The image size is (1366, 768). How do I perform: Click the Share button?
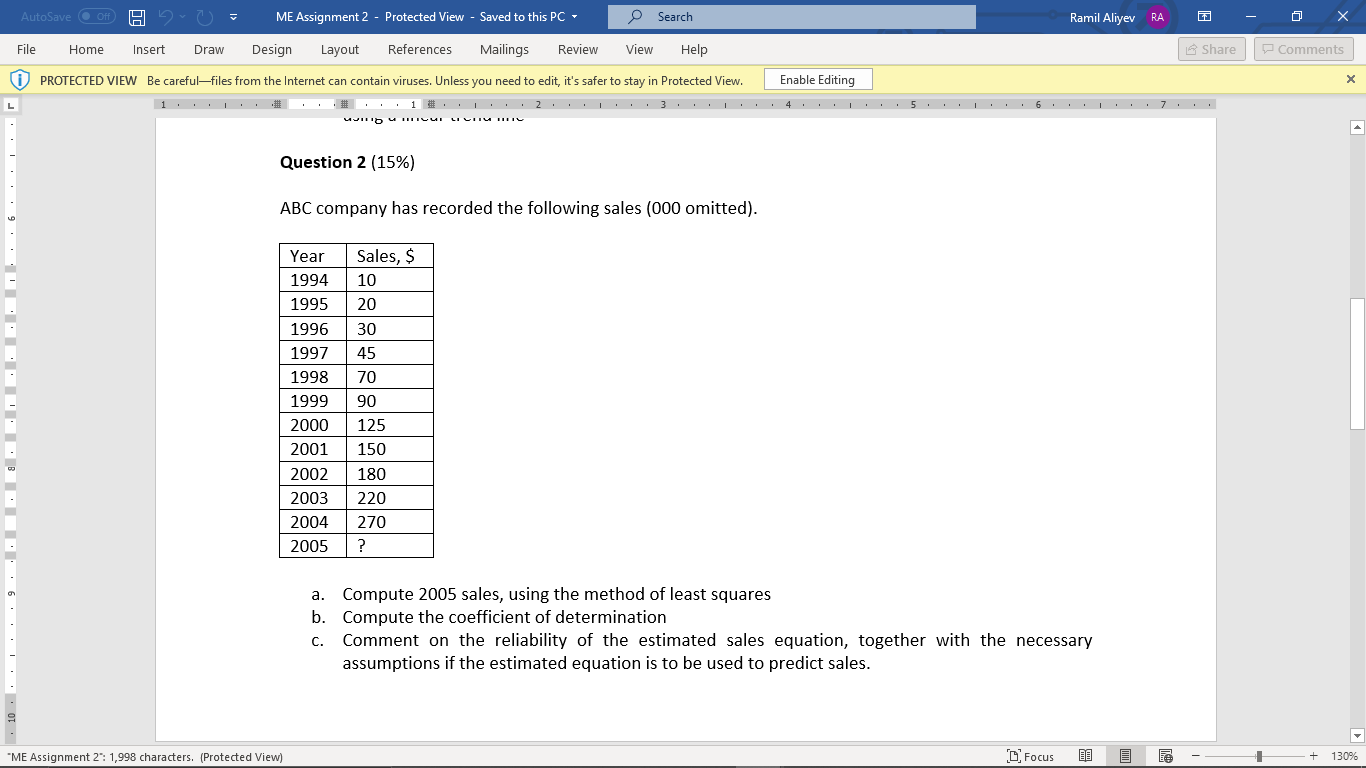click(1210, 49)
